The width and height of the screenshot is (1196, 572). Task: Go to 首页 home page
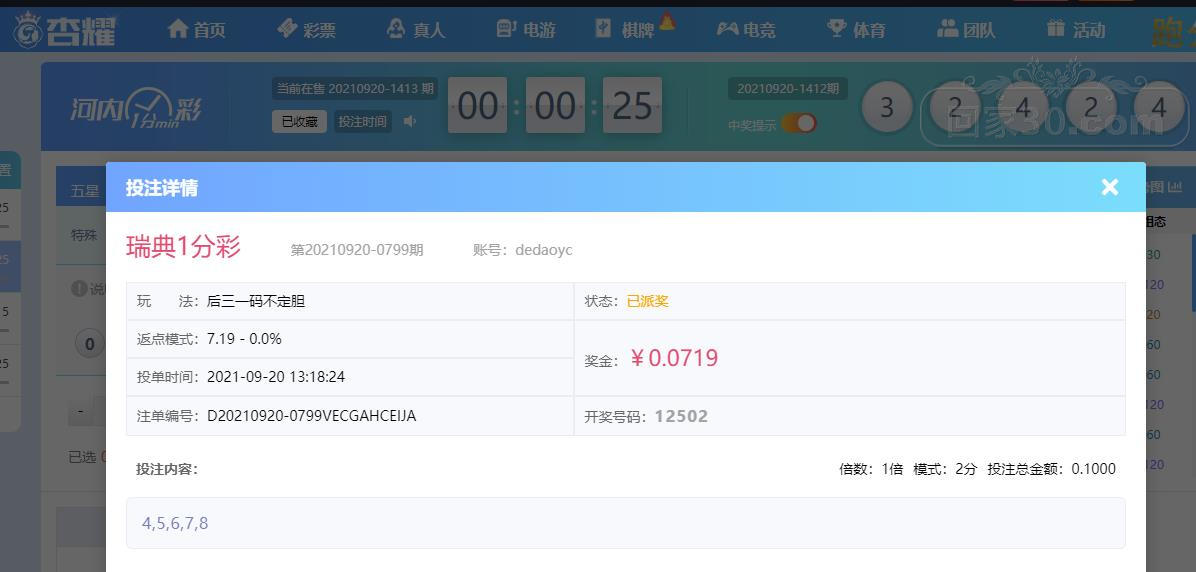(196, 30)
